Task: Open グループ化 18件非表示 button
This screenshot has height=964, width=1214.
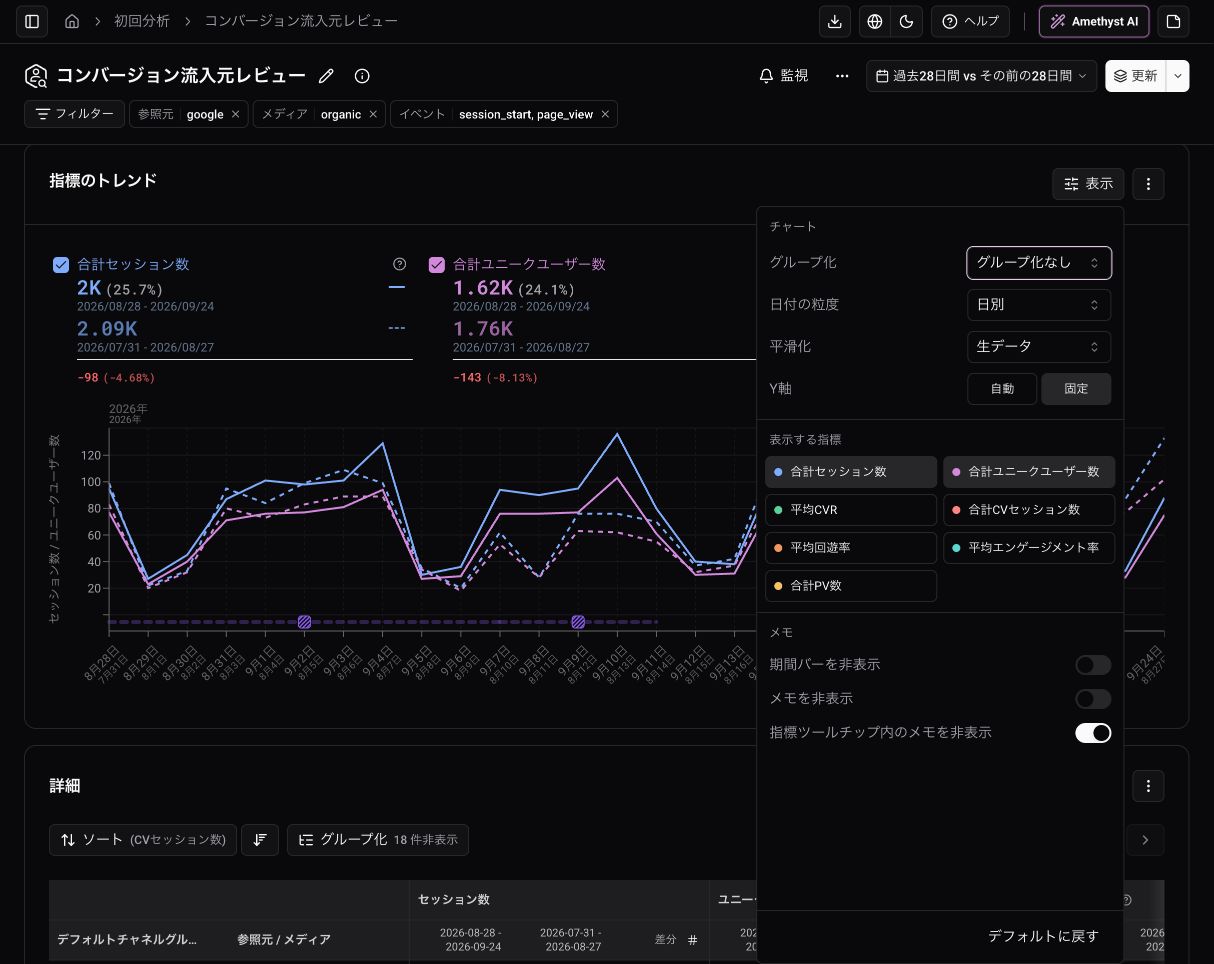Action: (378, 840)
